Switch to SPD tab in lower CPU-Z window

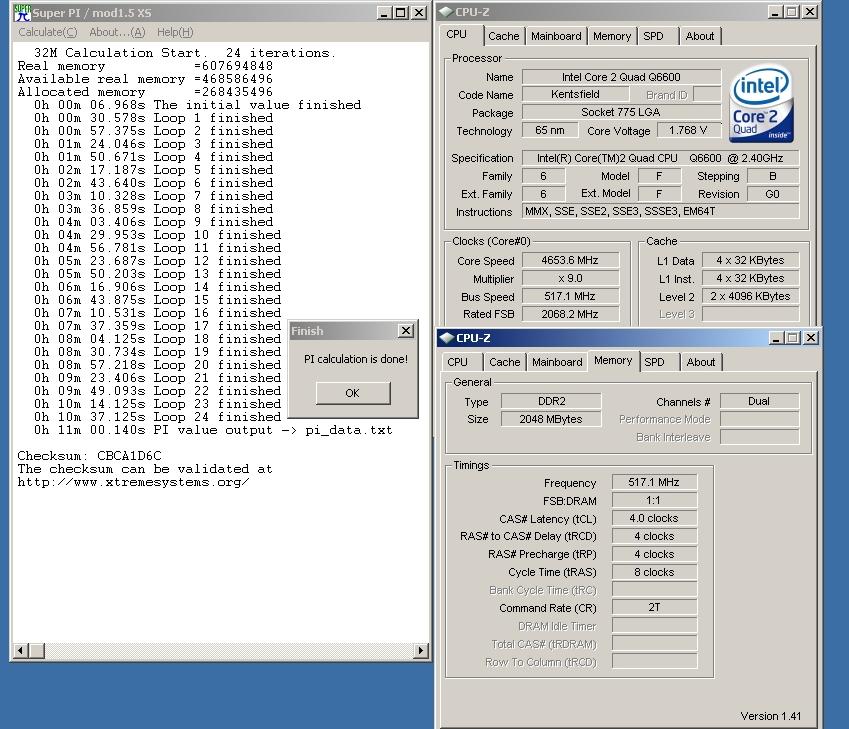tap(654, 362)
